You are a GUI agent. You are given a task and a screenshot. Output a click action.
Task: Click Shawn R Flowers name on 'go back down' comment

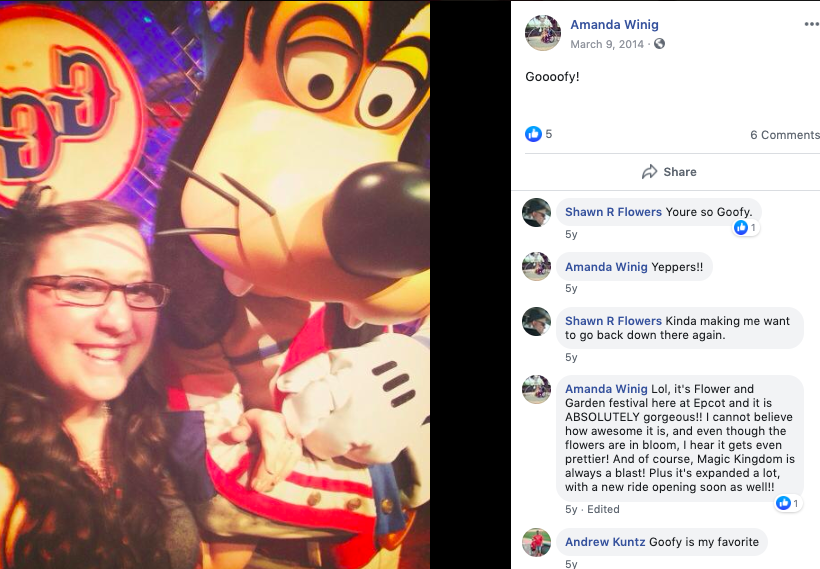point(613,321)
